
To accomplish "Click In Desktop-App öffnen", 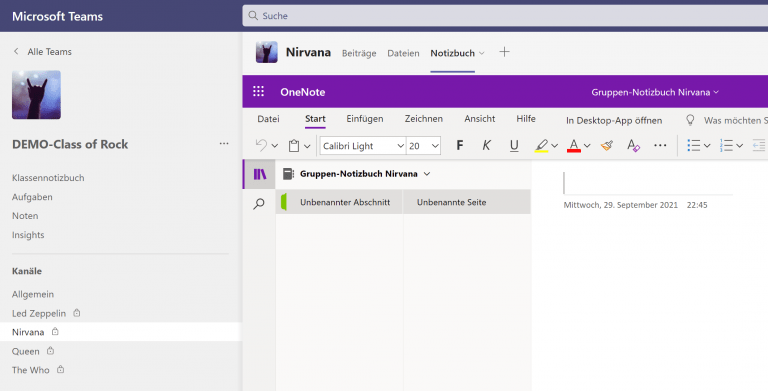I will tap(614, 120).
